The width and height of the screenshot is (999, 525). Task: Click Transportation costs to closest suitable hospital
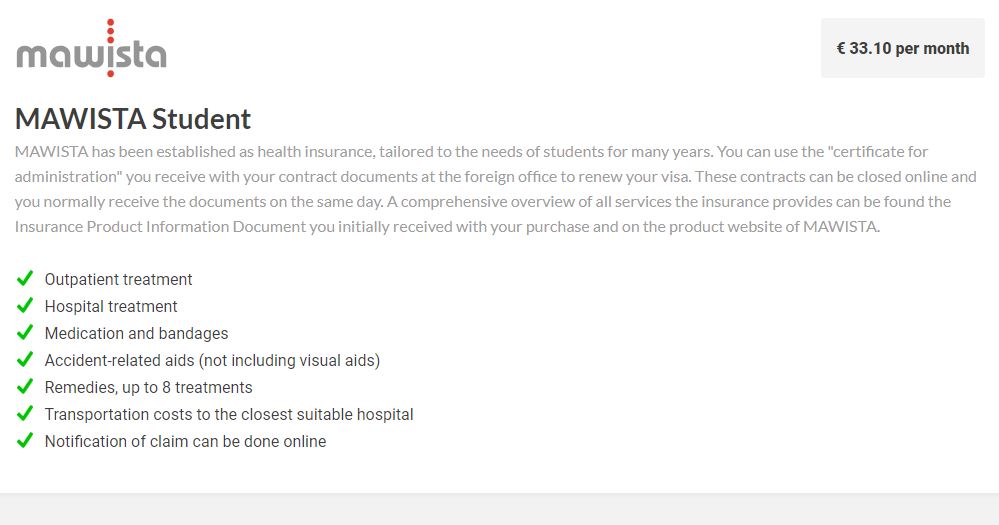(228, 414)
